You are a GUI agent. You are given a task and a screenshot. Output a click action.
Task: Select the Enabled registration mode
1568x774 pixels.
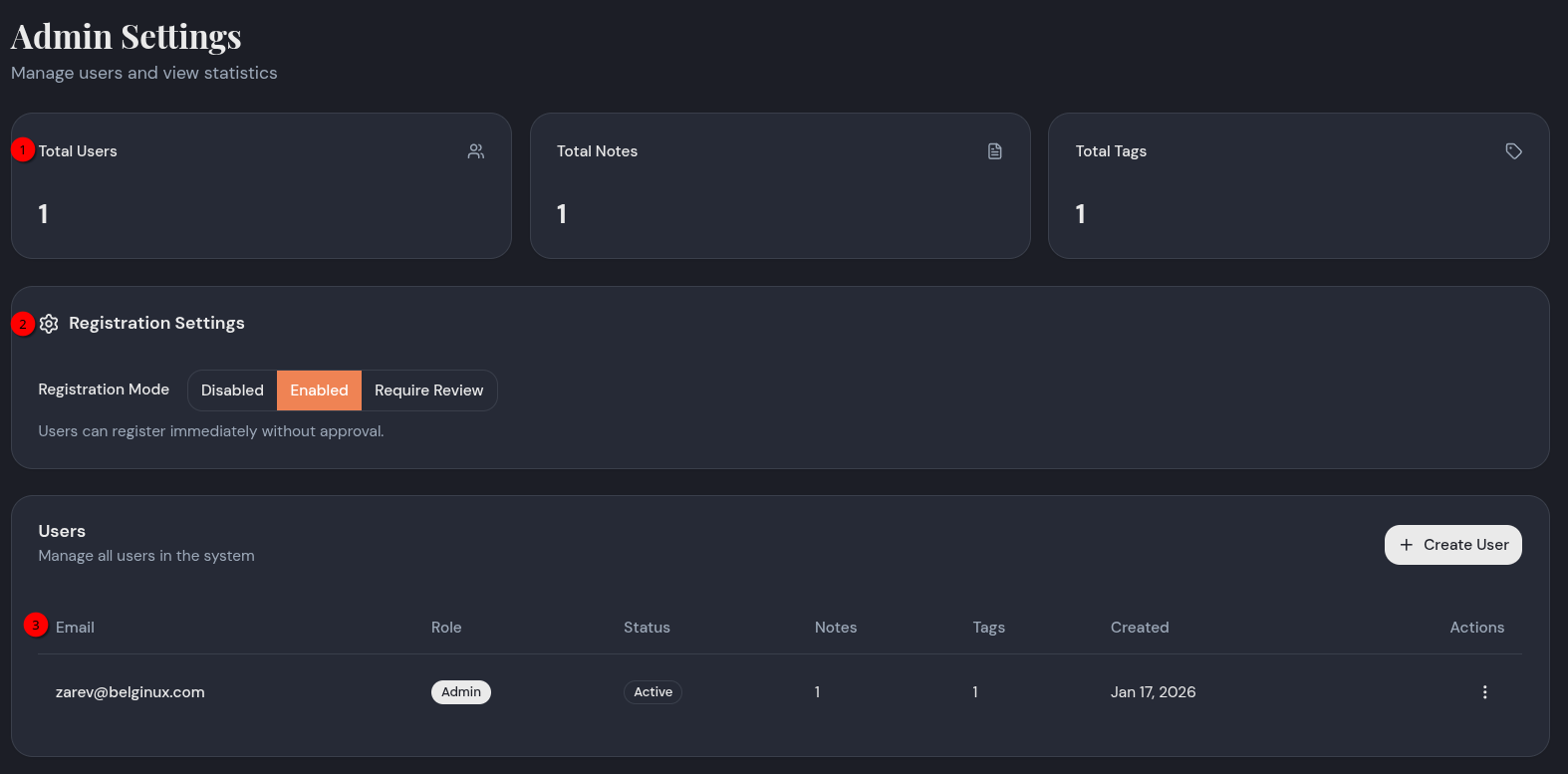pyautogui.click(x=319, y=390)
